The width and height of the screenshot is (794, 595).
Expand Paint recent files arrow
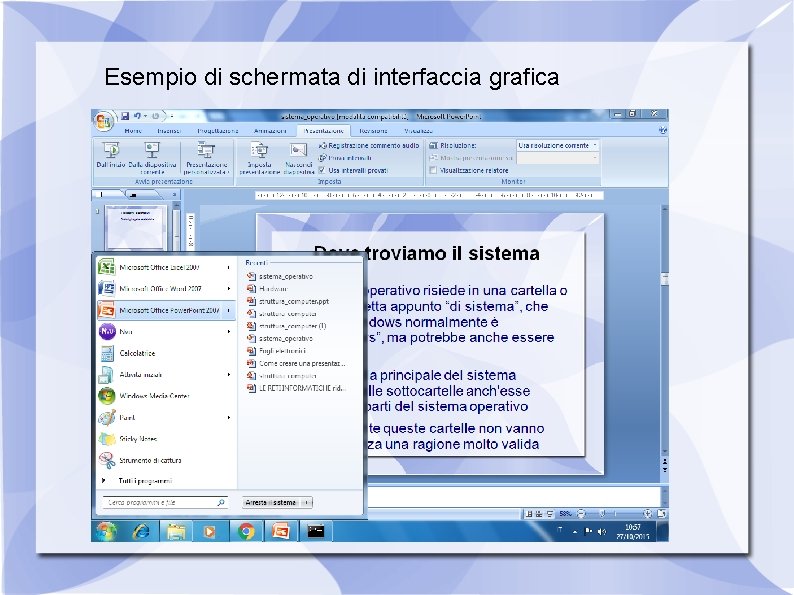click(x=229, y=418)
